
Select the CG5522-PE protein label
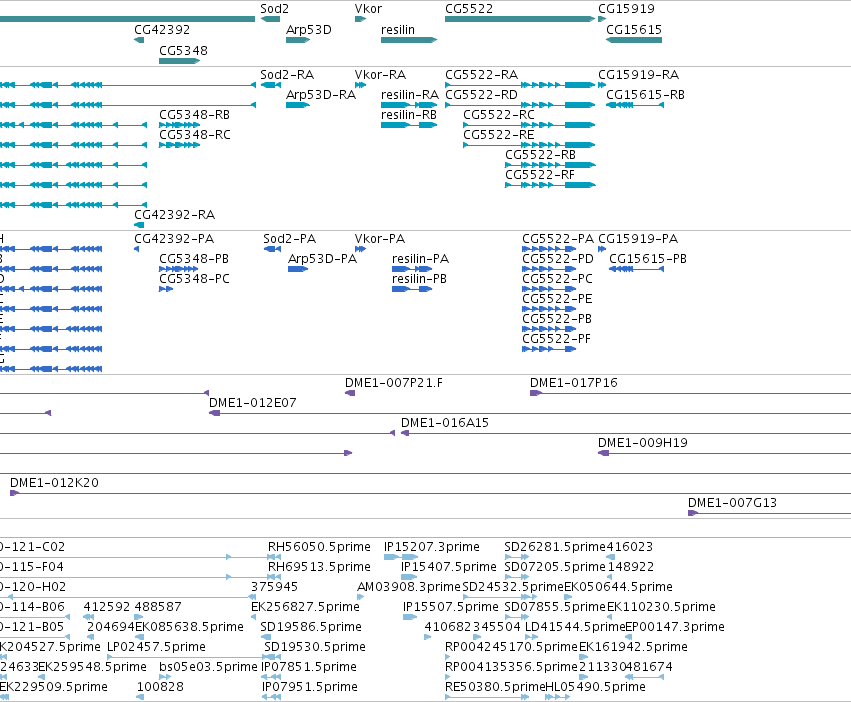click(x=557, y=299)
